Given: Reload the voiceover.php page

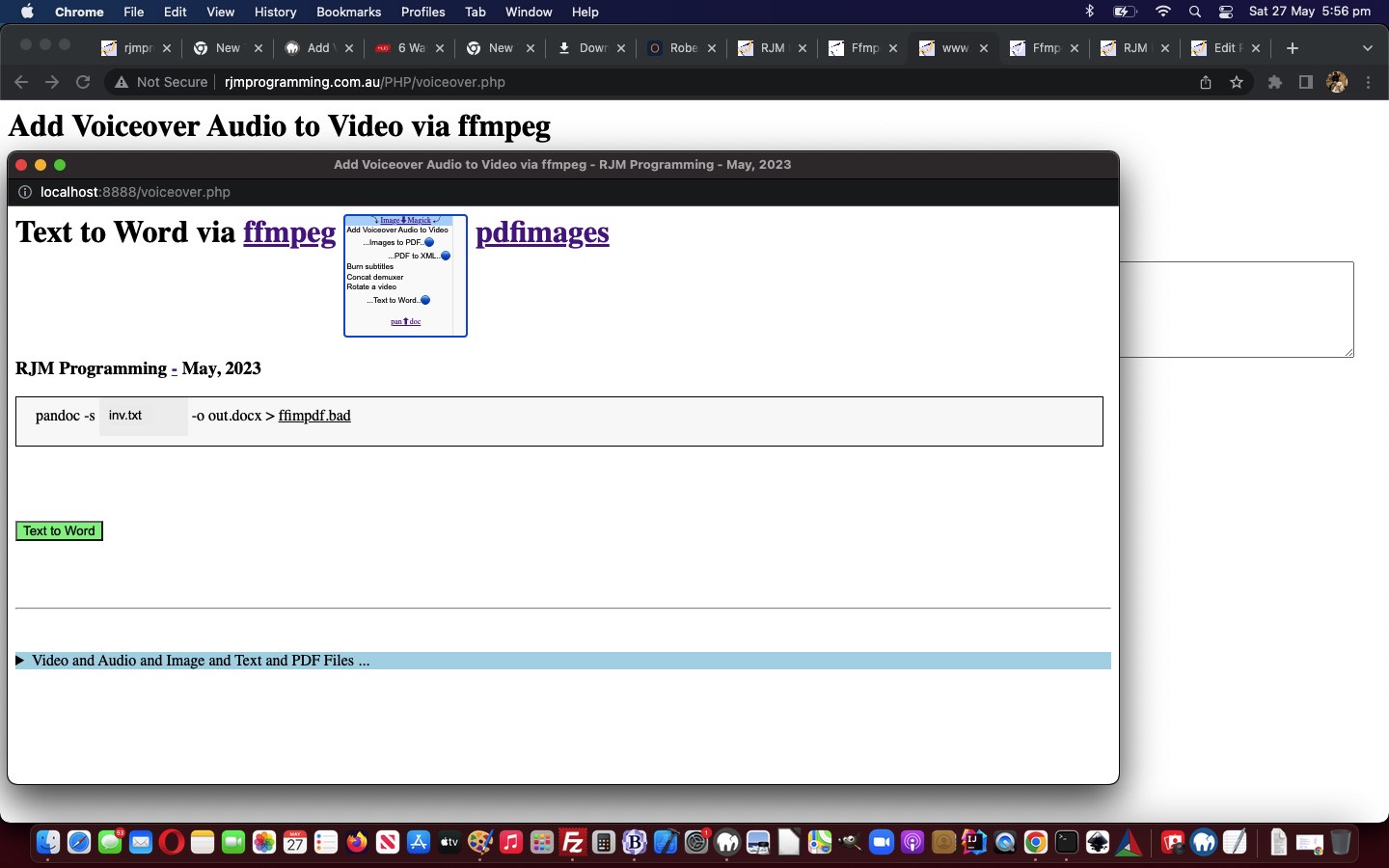Looking at the screenshot, I should [83, 82].
